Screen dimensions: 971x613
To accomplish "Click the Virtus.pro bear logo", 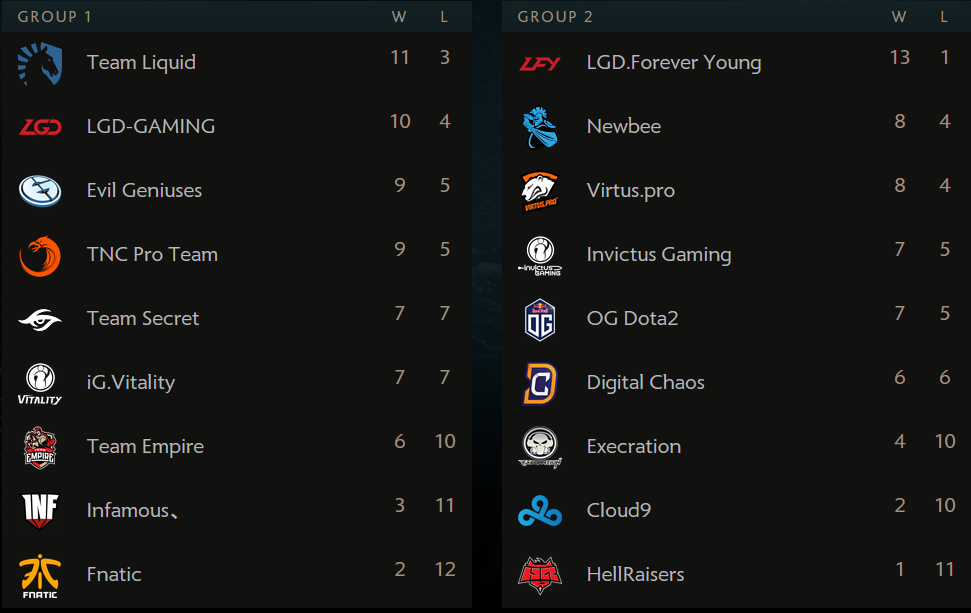I will [x=540, y=191].
